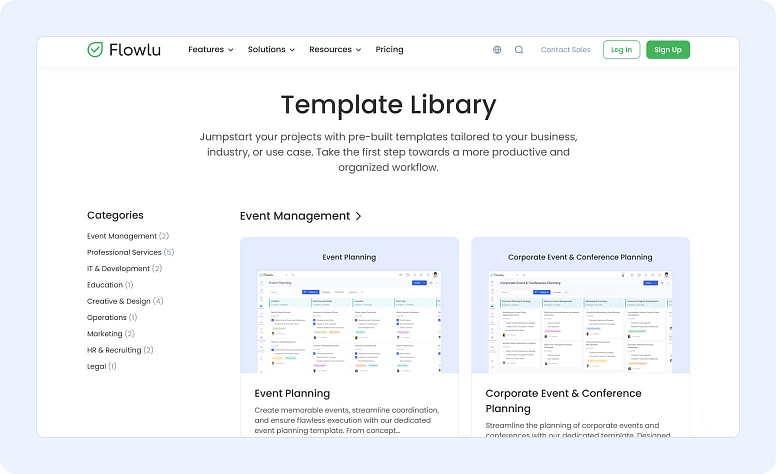Viewport: 776px width, 474px height.
Task: Click the green Sign Up button
Action: [x=667, y=50]
